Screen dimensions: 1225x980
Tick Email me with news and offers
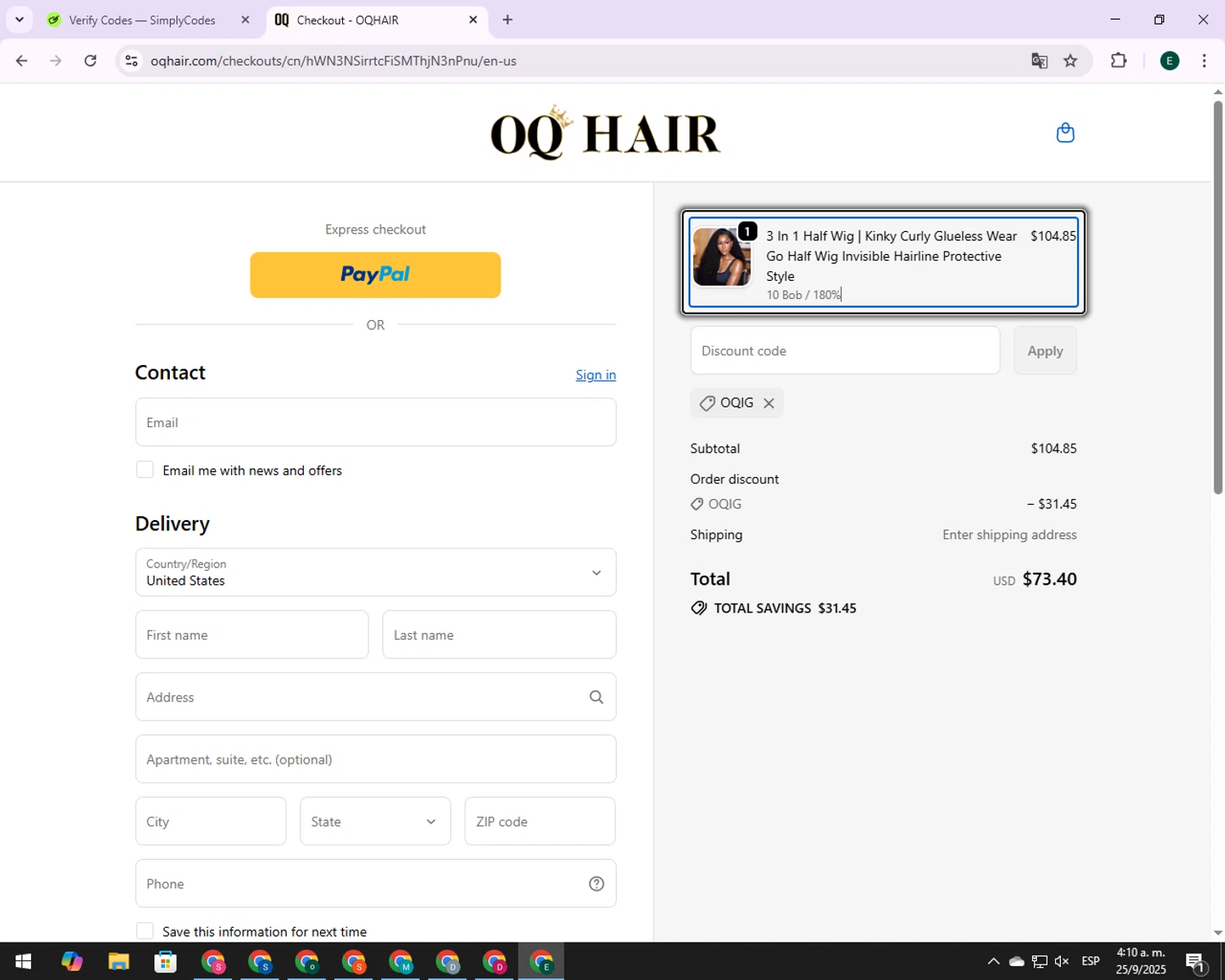pos(145,470)
